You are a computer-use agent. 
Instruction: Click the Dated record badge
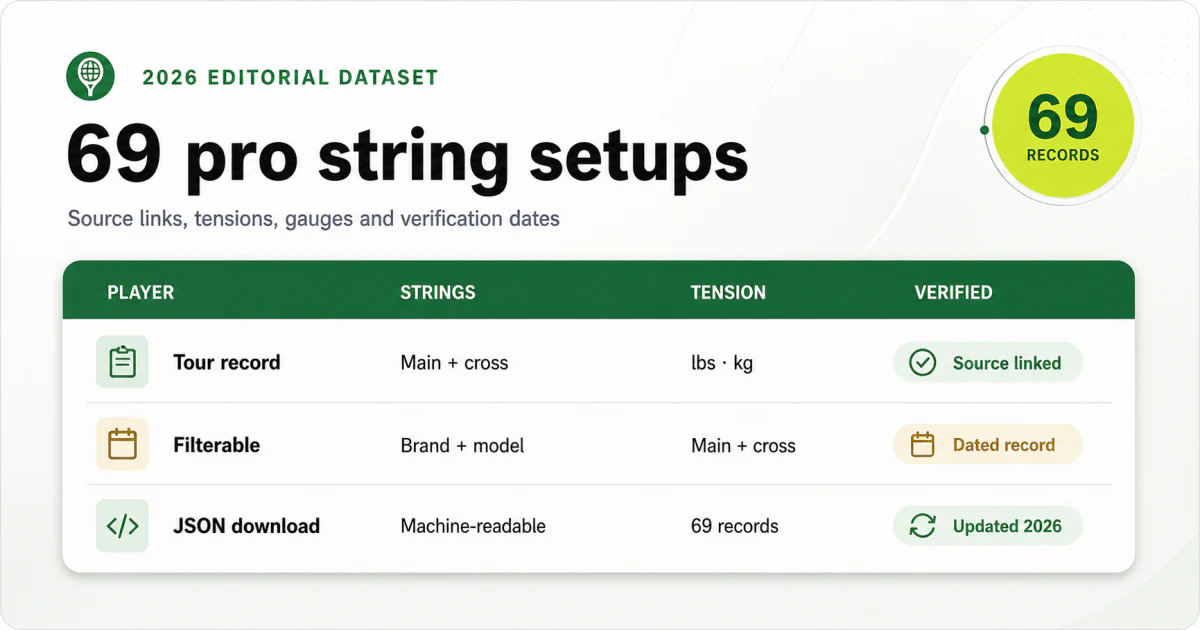point(987,445)
